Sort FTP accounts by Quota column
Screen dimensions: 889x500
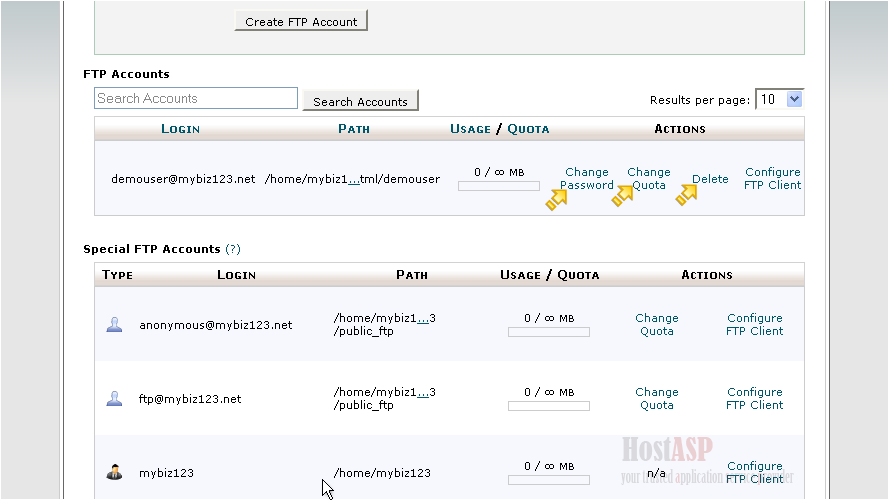[528, 129]
